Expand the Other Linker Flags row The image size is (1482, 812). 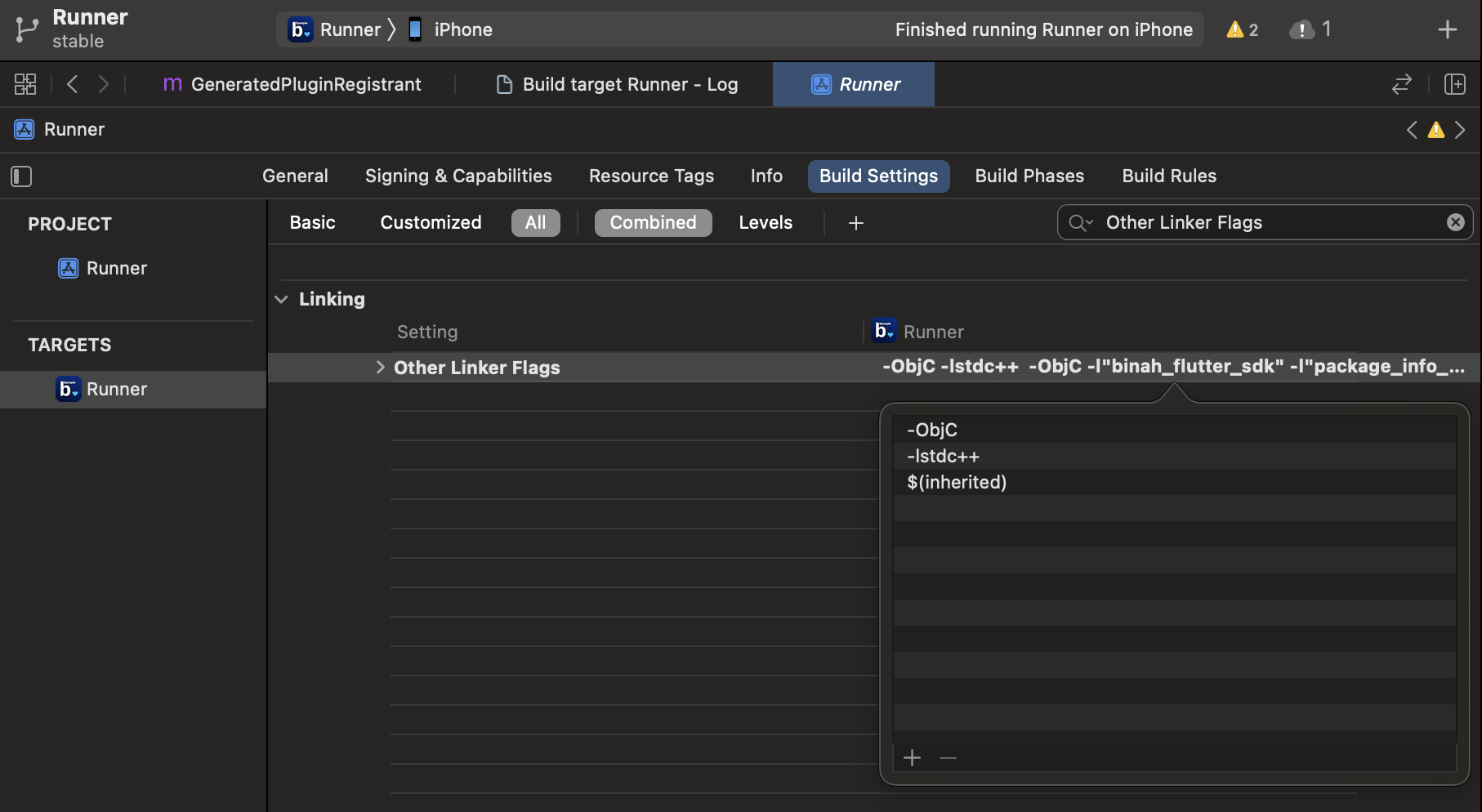(380, 368)
